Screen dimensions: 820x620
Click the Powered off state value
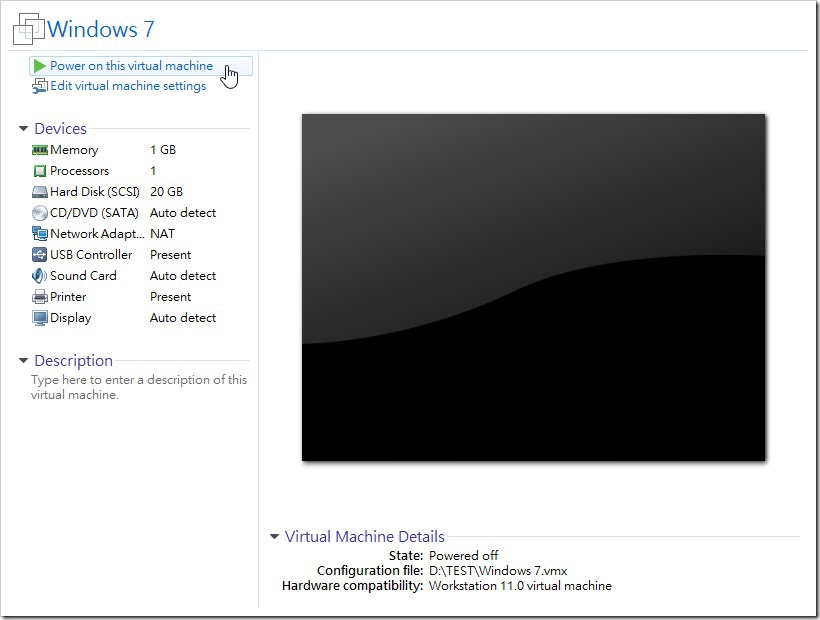[x=463, y=555]
